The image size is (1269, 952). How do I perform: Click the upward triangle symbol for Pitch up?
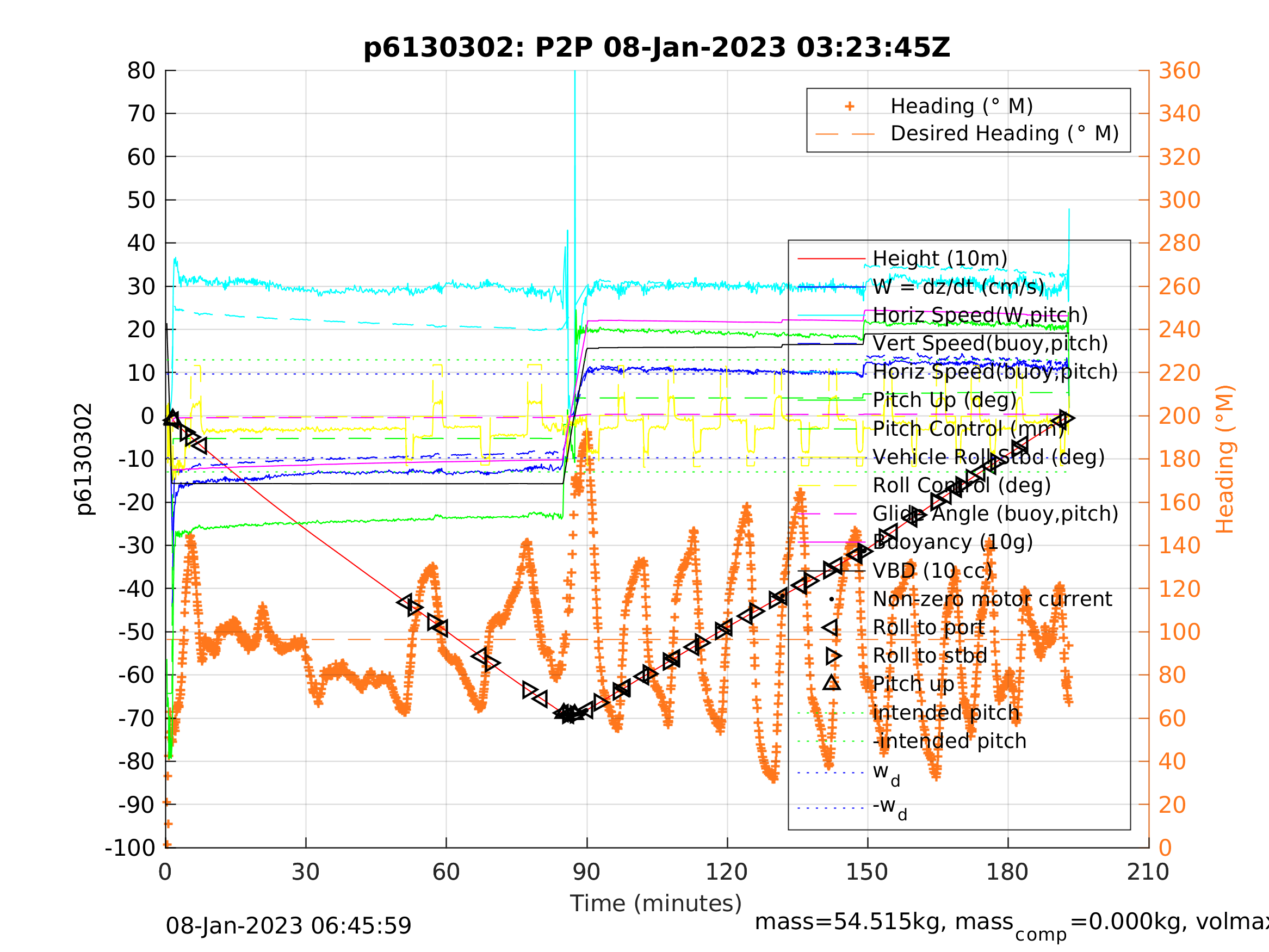tap(831, 683)
